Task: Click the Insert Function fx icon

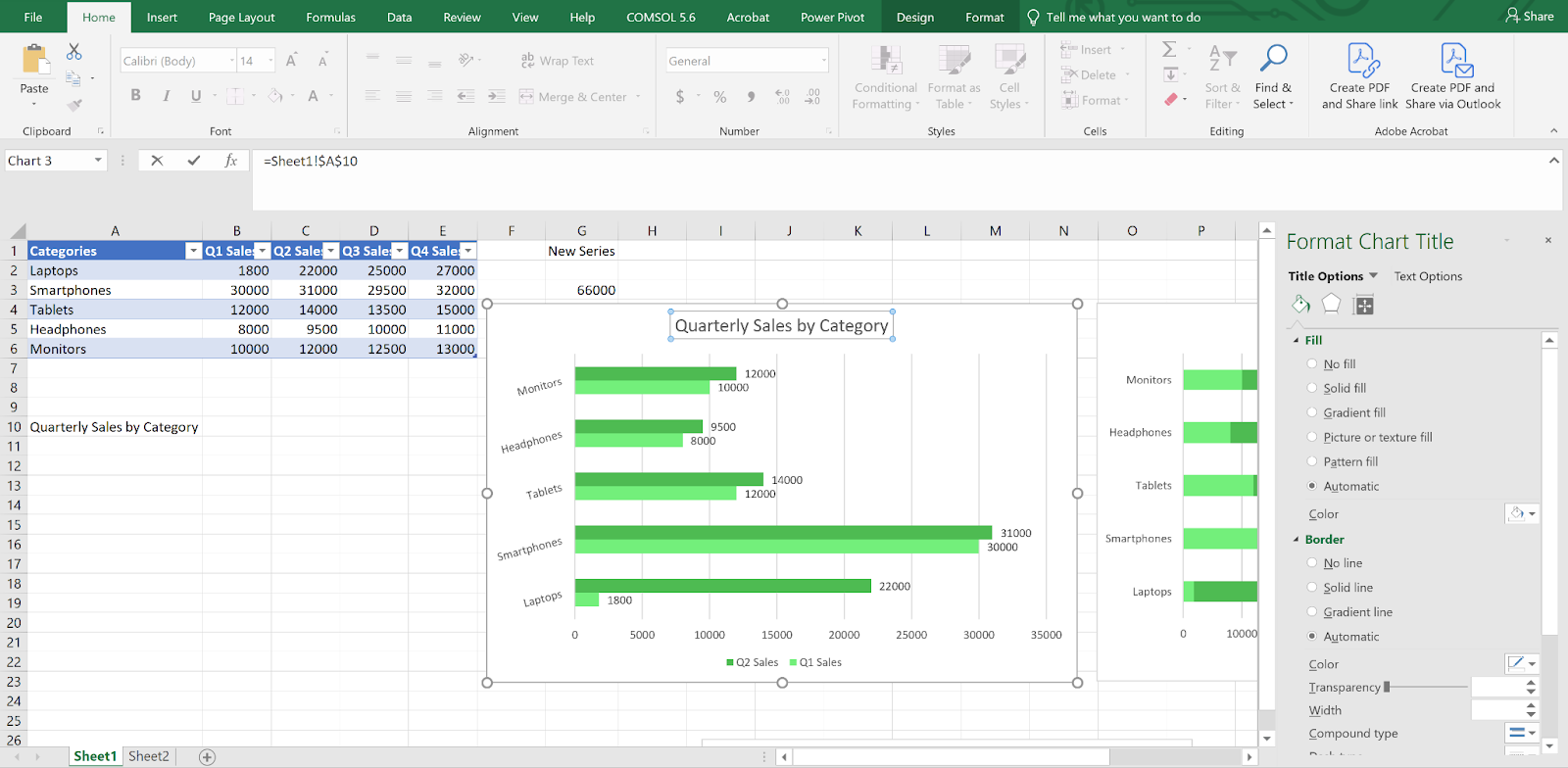Action: pyautogui.click(x=231, y=161)
